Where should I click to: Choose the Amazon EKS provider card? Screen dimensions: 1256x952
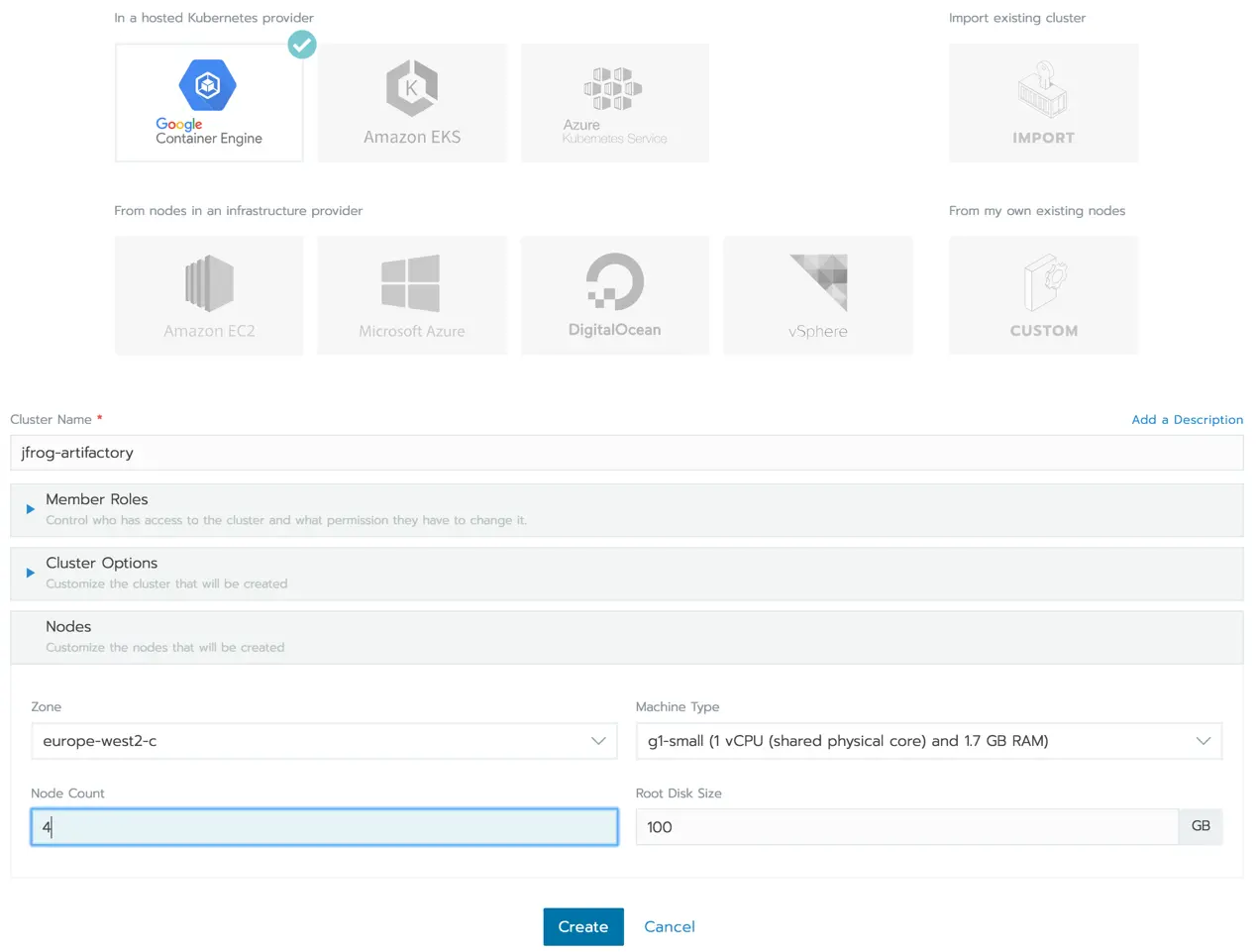412,103
